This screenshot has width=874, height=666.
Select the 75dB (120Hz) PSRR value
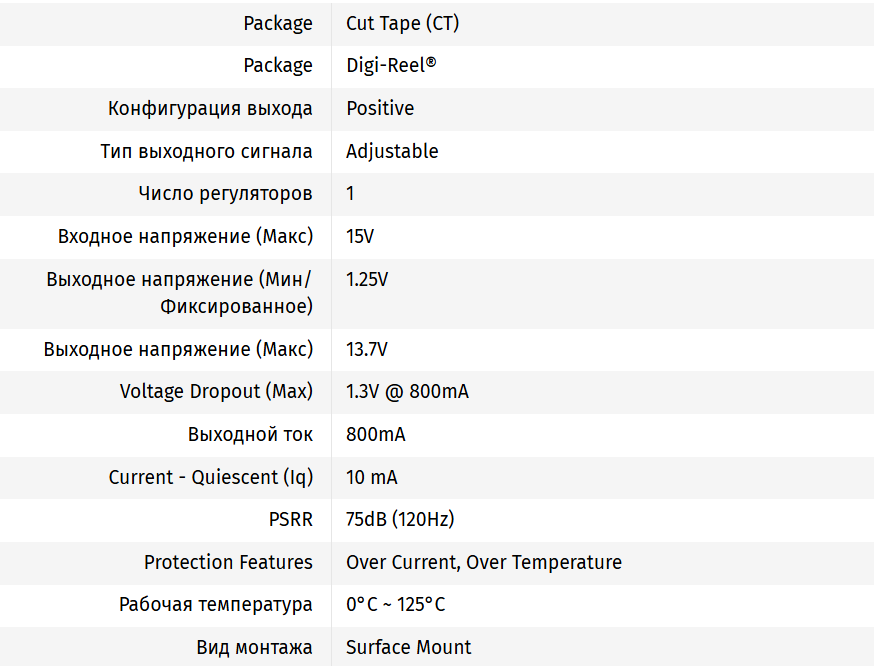[x=400, y=519]
